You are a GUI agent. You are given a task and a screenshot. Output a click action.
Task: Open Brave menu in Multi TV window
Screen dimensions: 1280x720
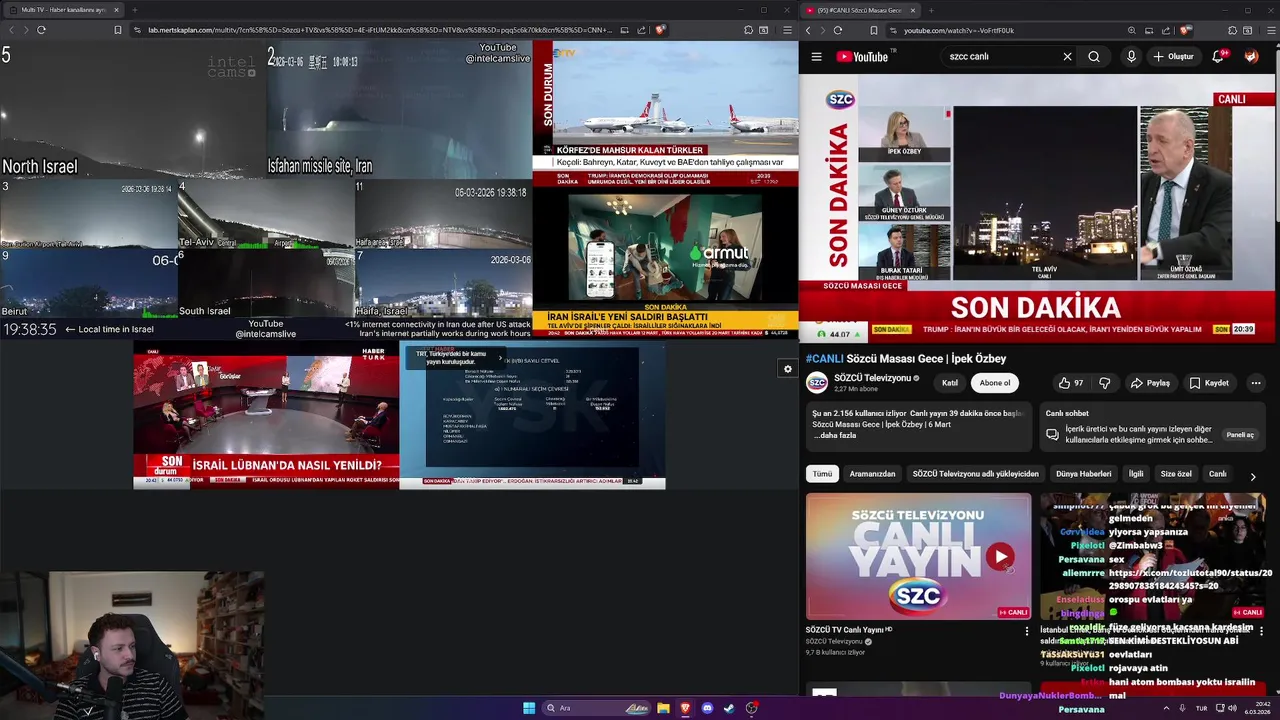(787, 30)
